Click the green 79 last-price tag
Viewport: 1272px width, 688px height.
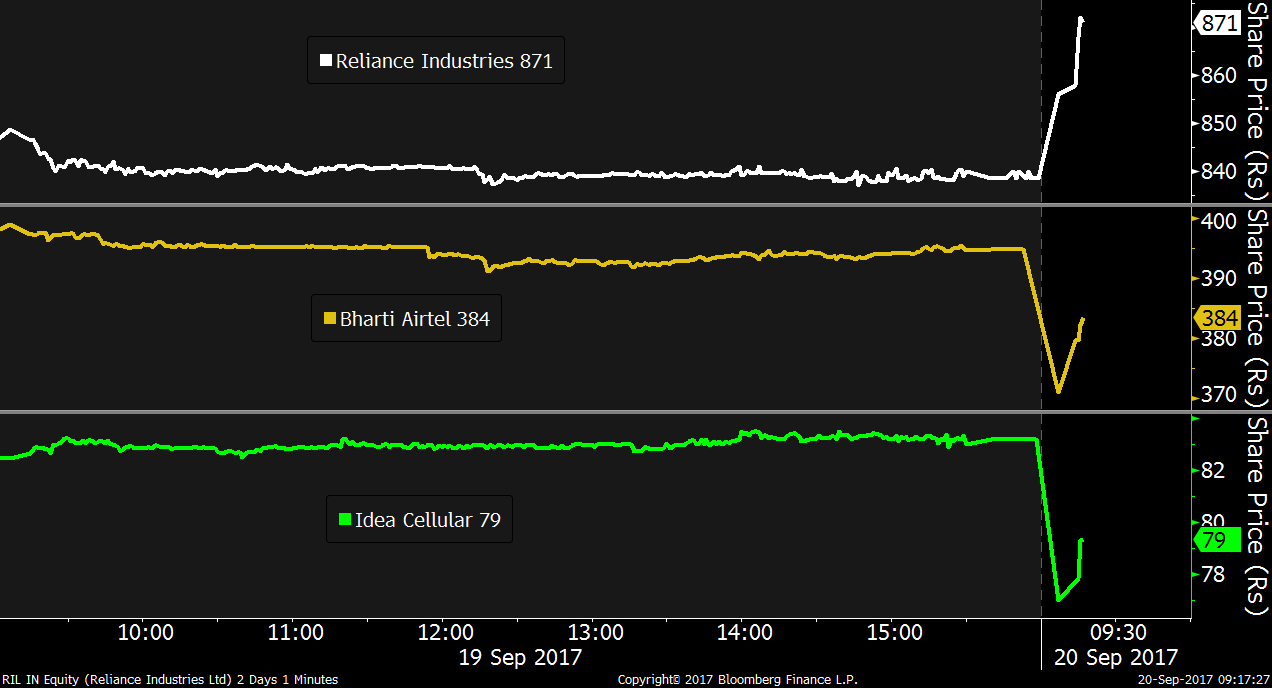pyautogui.click(x=1214, y=540)
